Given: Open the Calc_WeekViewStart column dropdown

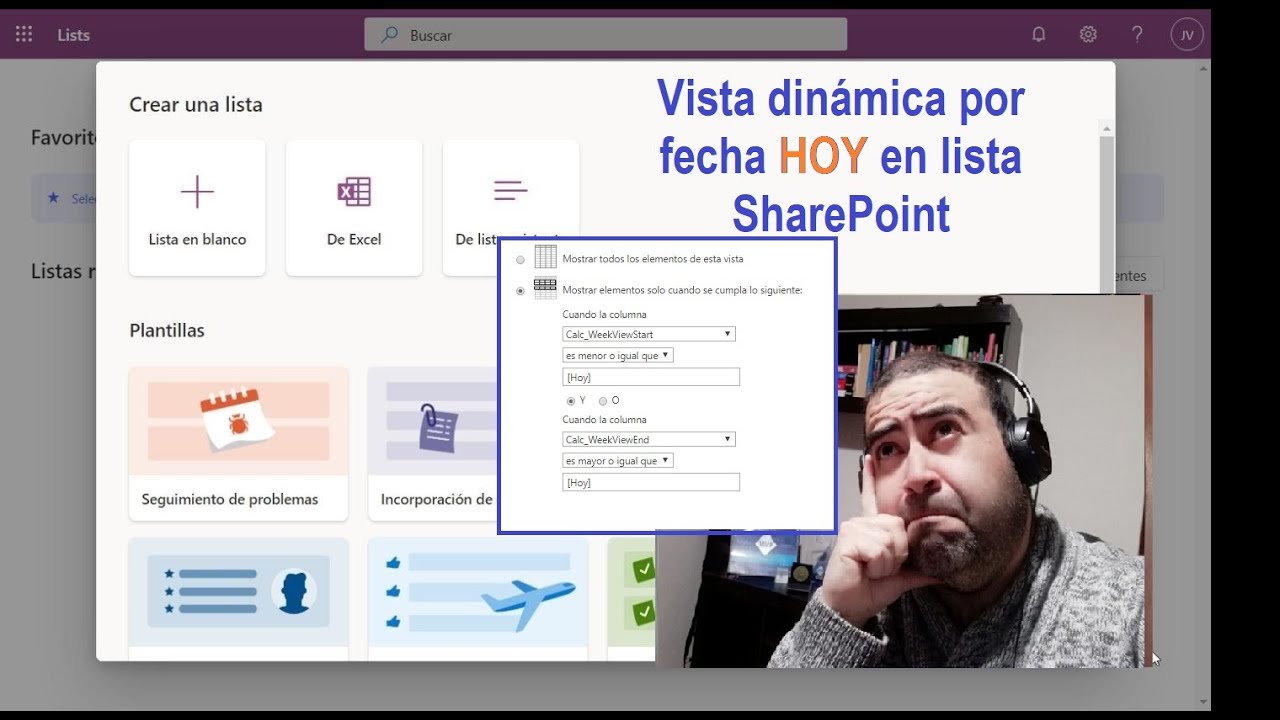Looking at the screenshot, I should [649, 334].
